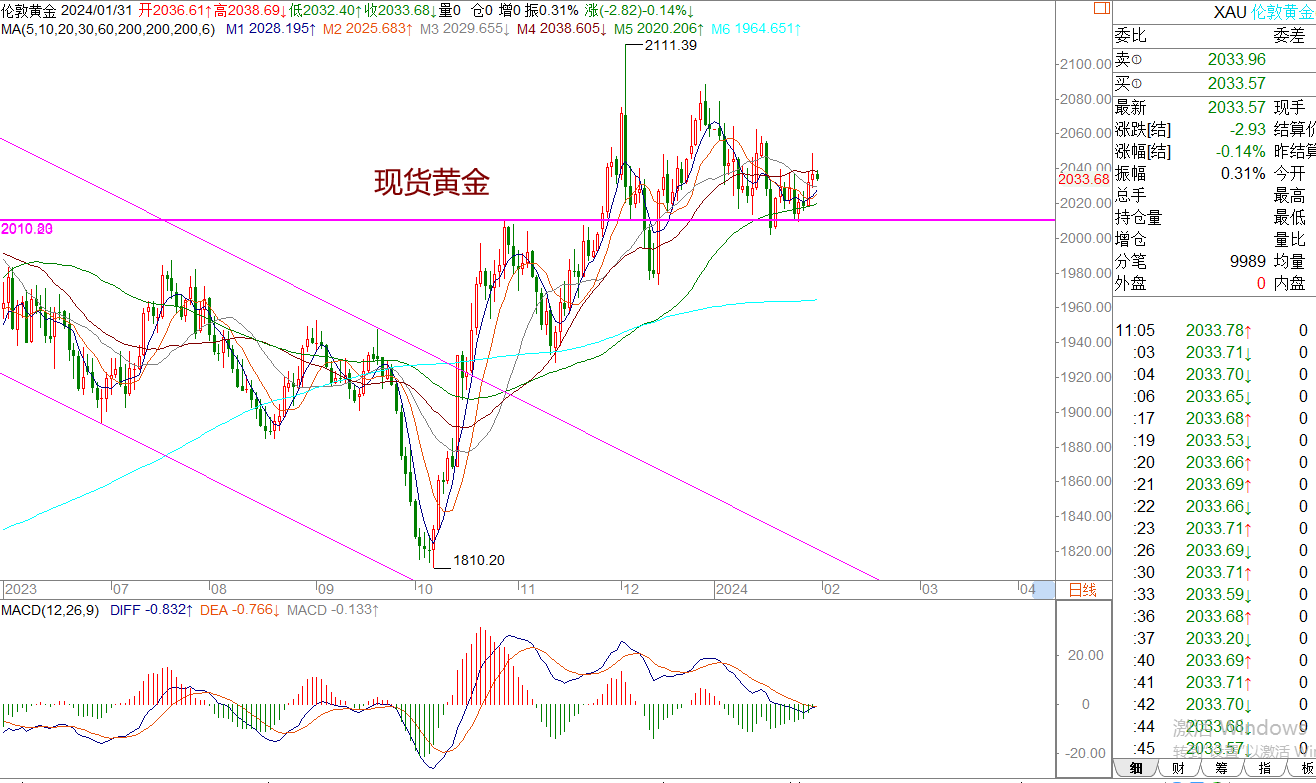
Task: Open the 日线 period selector
Action: (x=1083, y=590)
